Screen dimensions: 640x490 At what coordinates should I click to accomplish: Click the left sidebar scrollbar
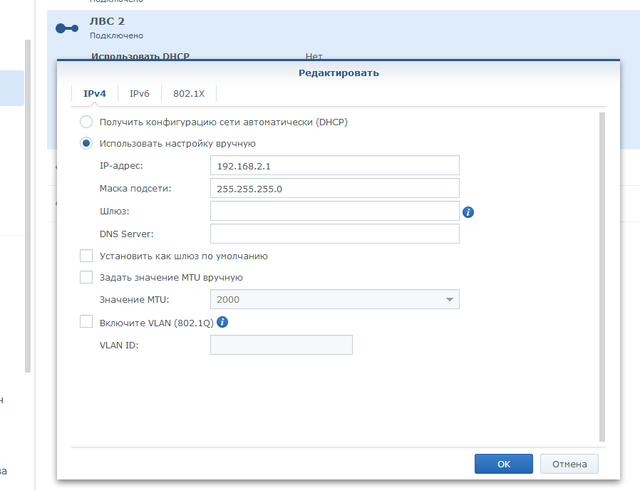tap(28, 206)
